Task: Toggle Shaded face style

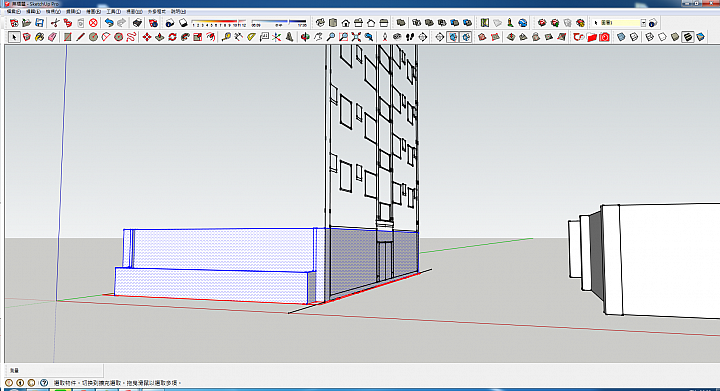Action: [675, 37]
